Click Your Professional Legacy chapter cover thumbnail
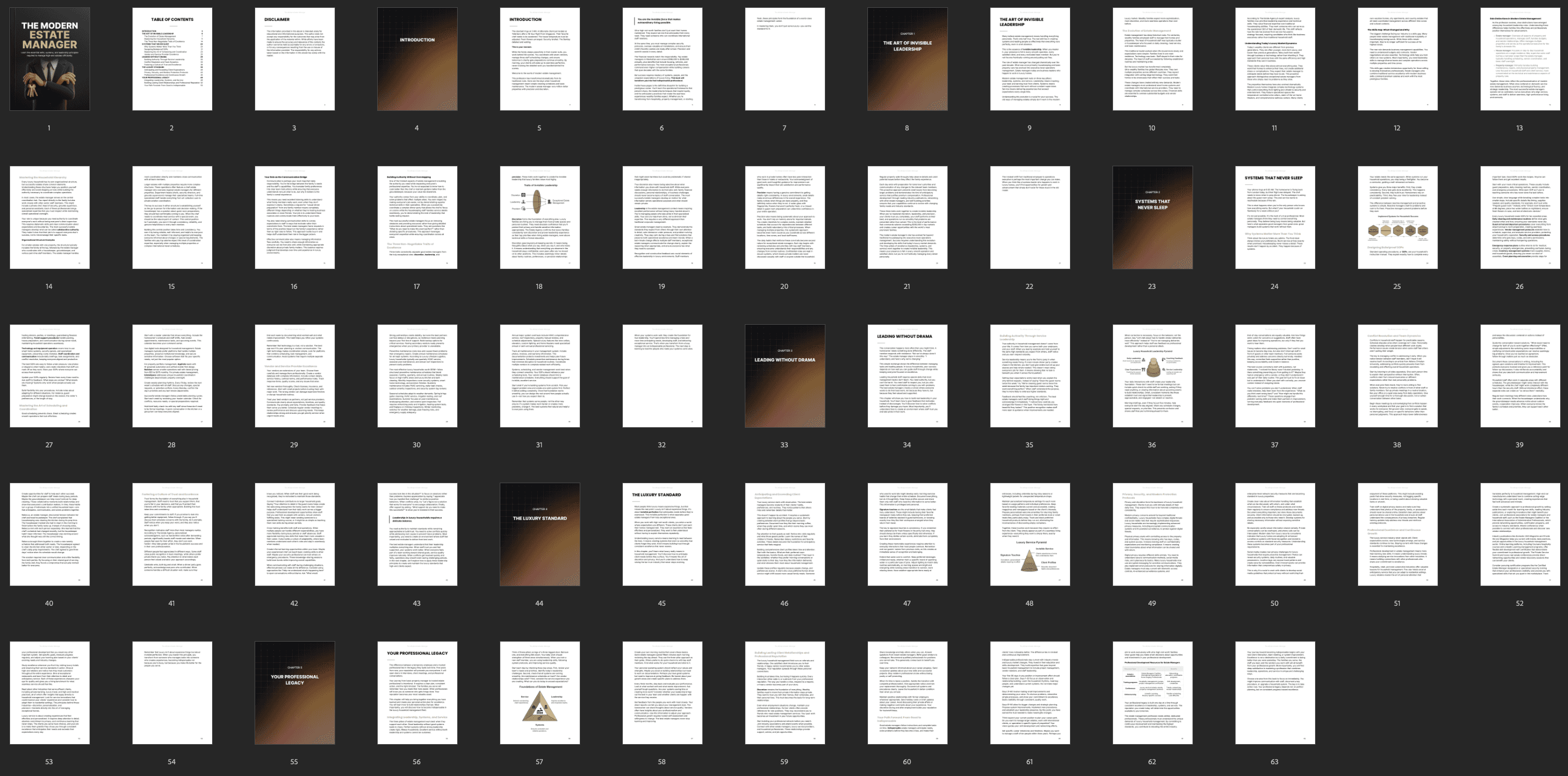This screenshot has height=776, width=1568. pos(294,693)
